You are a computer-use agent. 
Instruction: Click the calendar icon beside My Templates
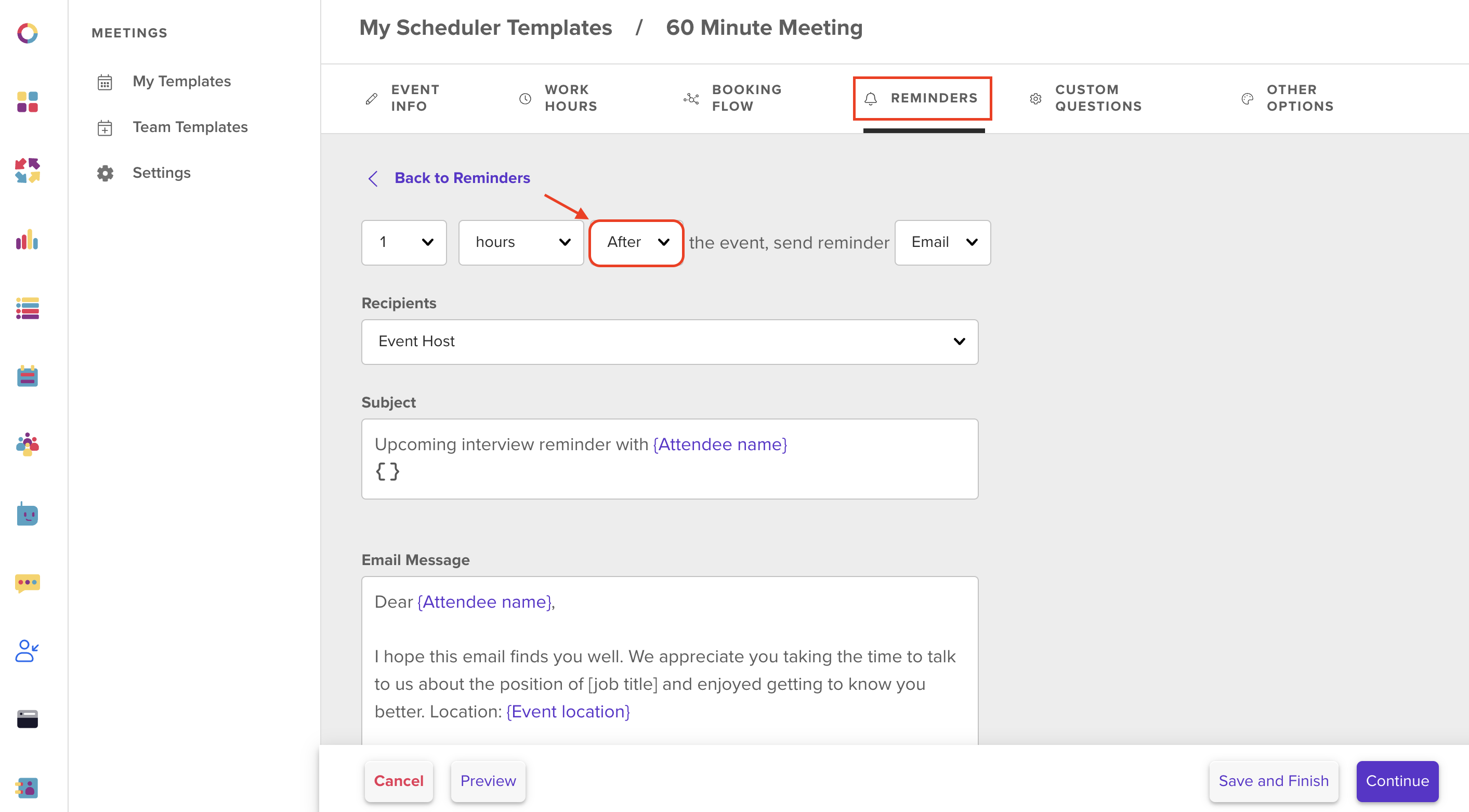click(x=105, y=82)
